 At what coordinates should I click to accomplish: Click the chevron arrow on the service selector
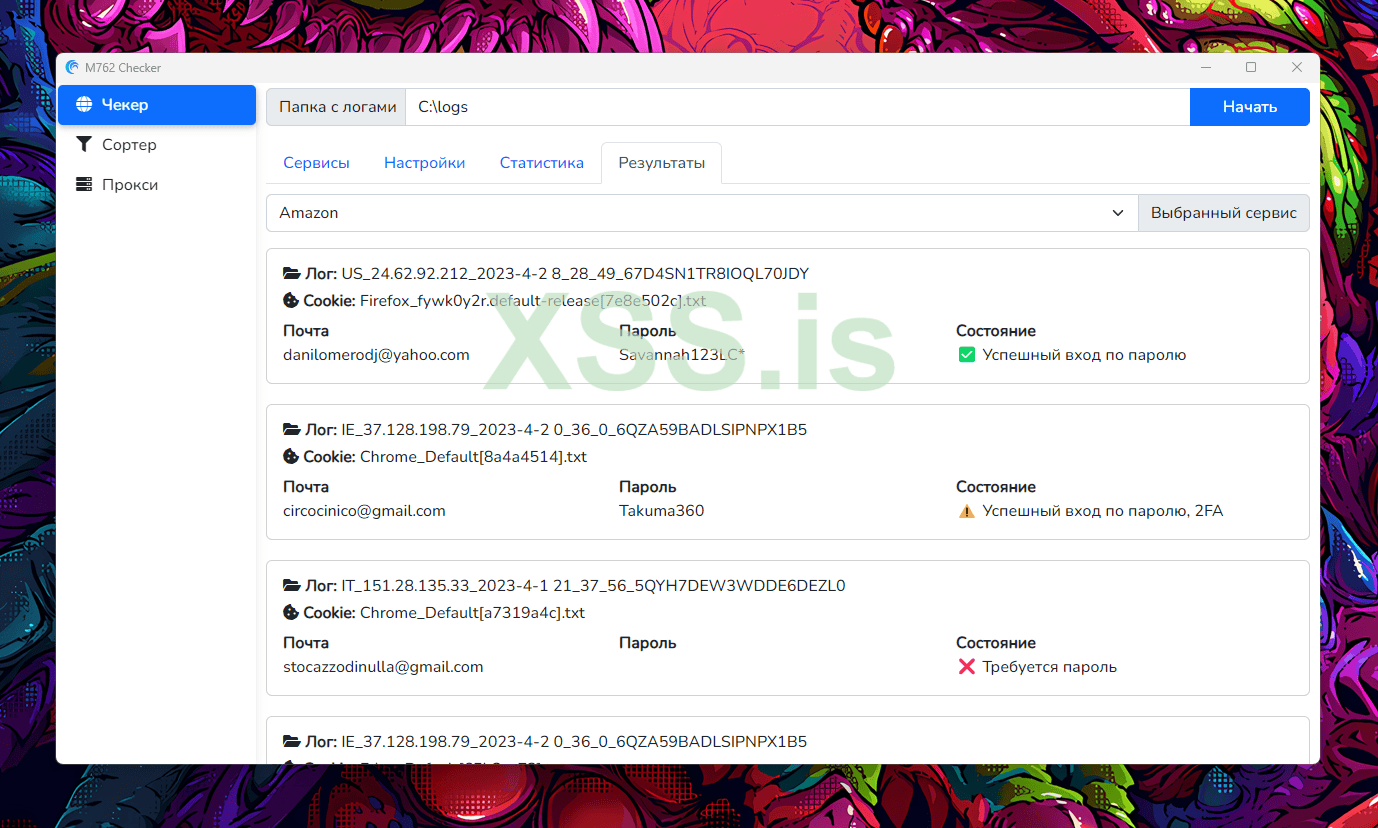coord(1117,212)
